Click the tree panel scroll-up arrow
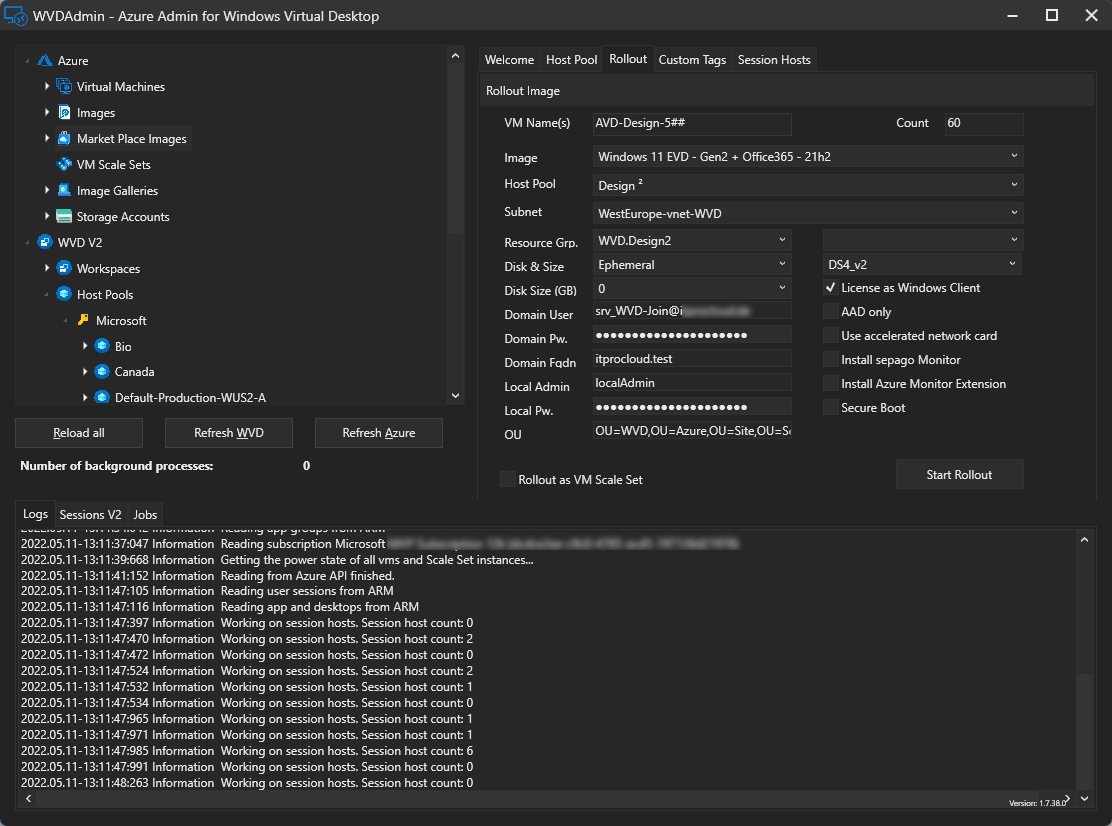The image size is (1112, 826). pos(455,56)
